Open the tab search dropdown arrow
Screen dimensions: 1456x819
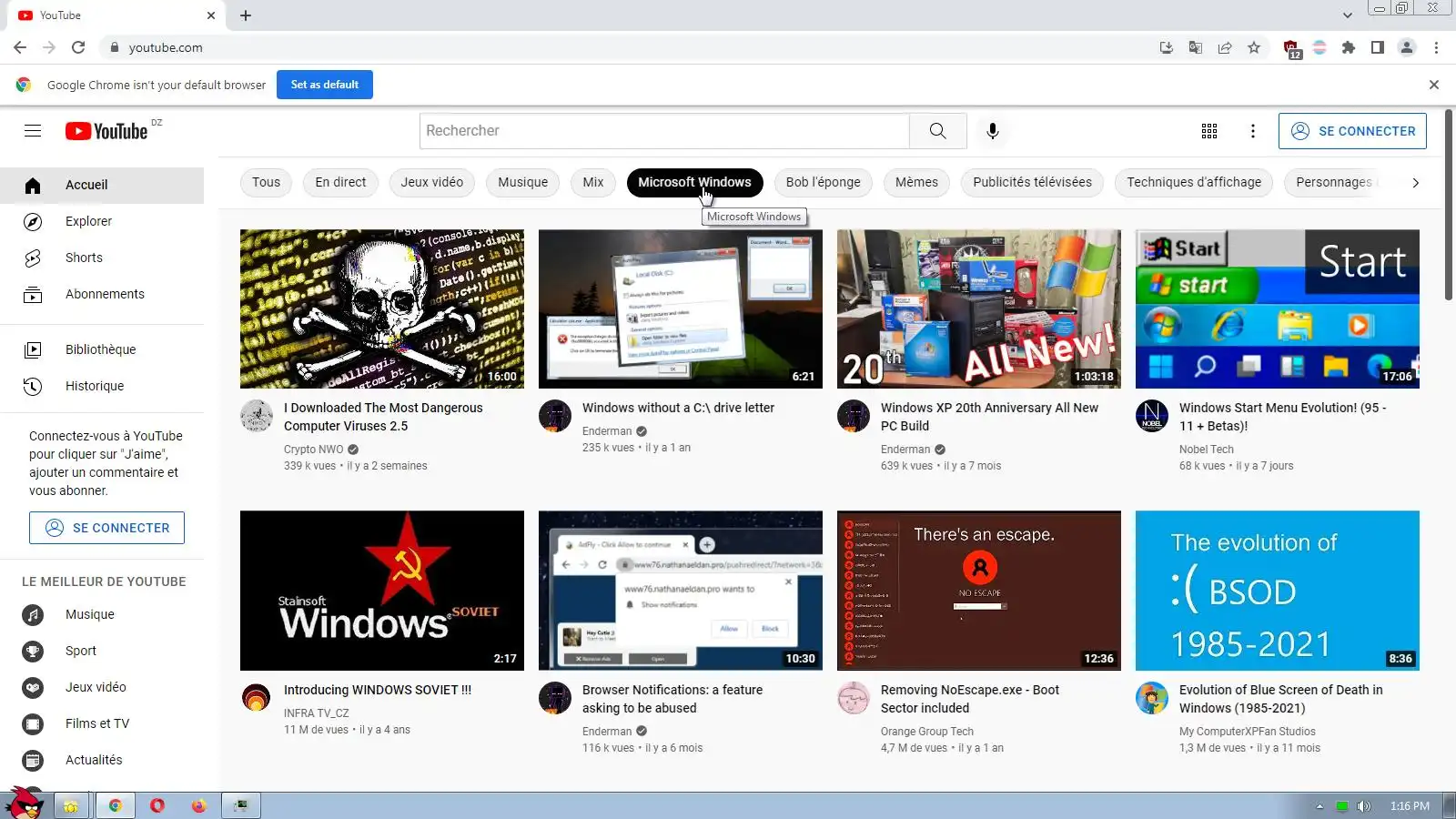(x=1348, y=15)
